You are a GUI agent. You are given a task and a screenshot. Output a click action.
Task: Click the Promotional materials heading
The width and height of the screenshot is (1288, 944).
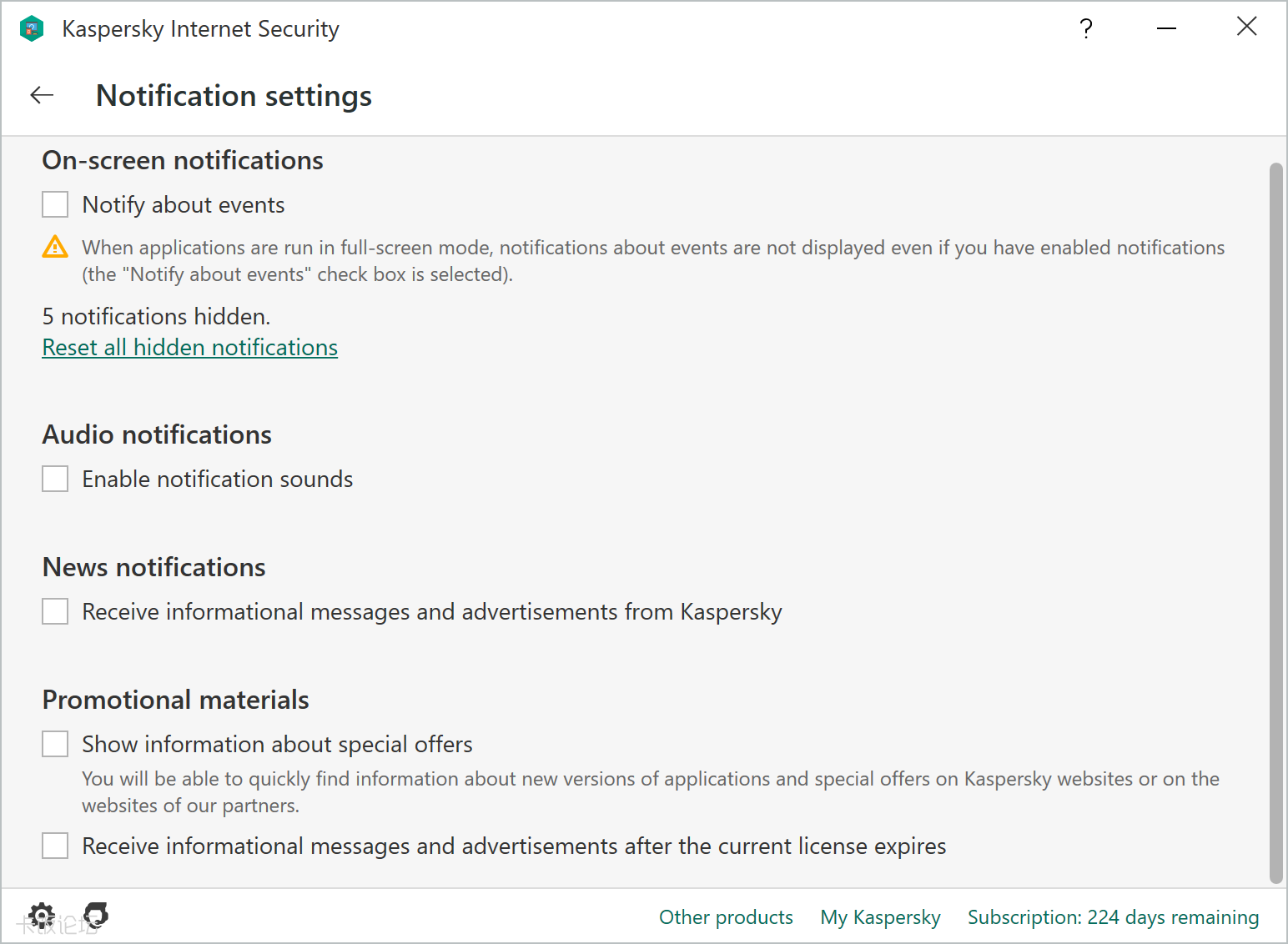[176, 700]
